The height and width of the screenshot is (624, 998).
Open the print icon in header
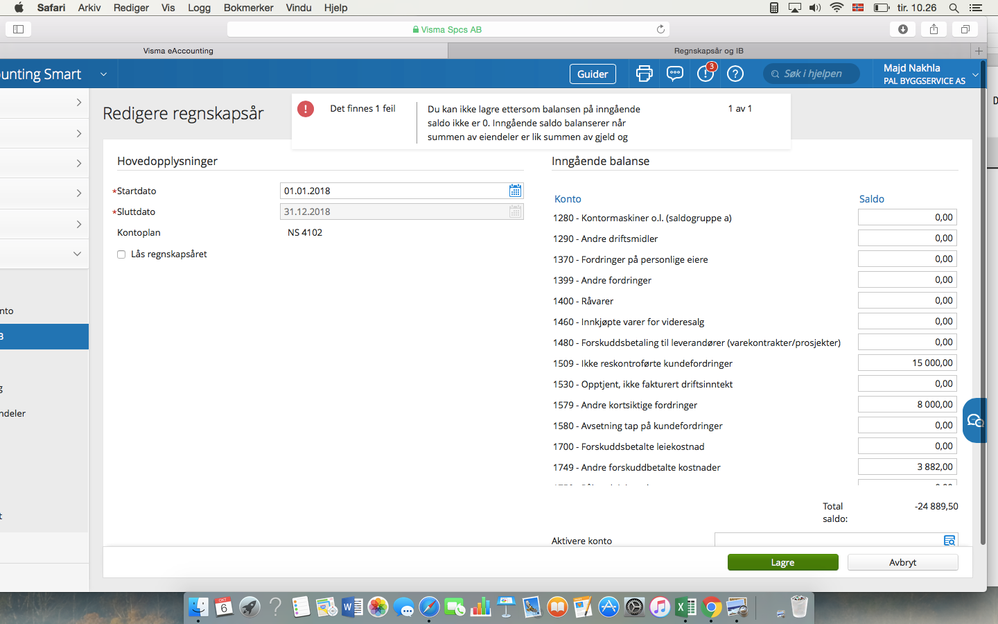click(x=644, y=74)
